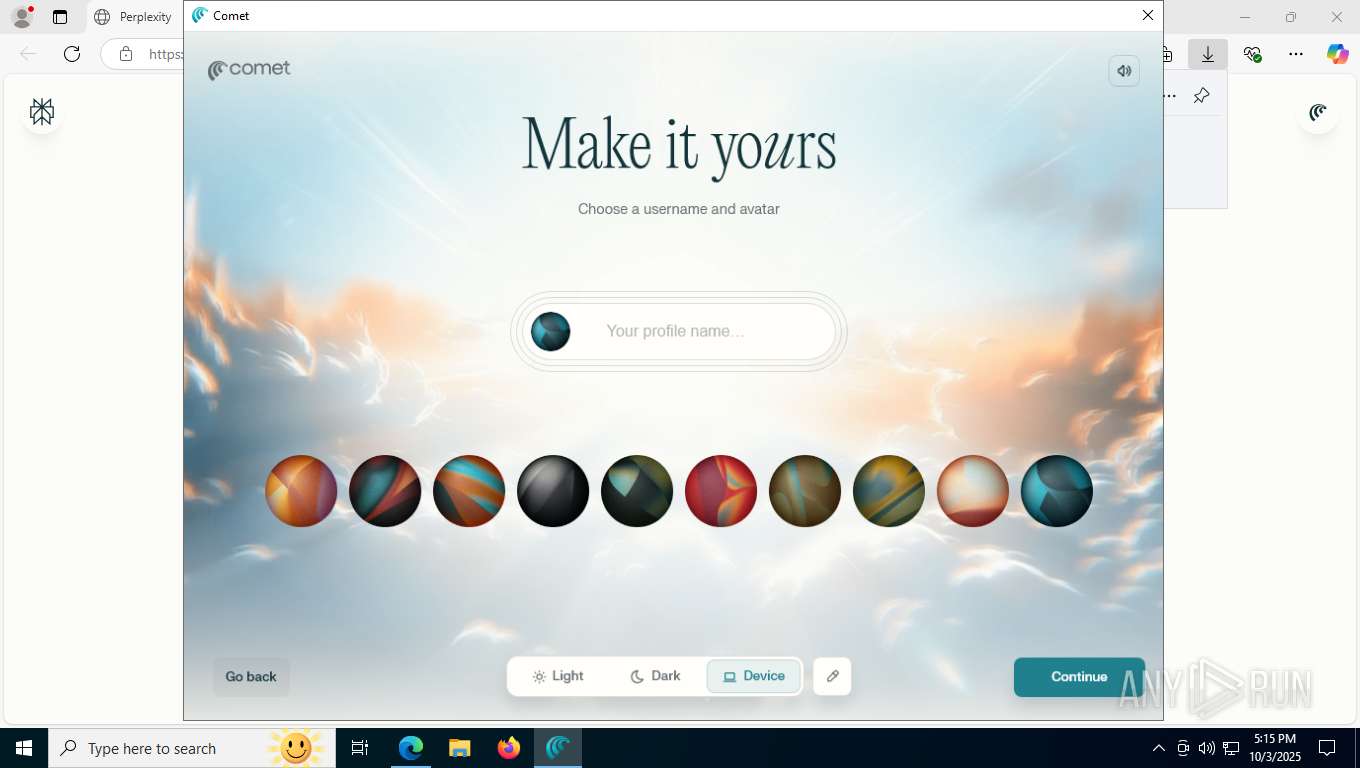The width and height of the screenshot is (1360, 768).
Task: Click the selected avatar beside the name field
Action: click(x=550, y=331)
